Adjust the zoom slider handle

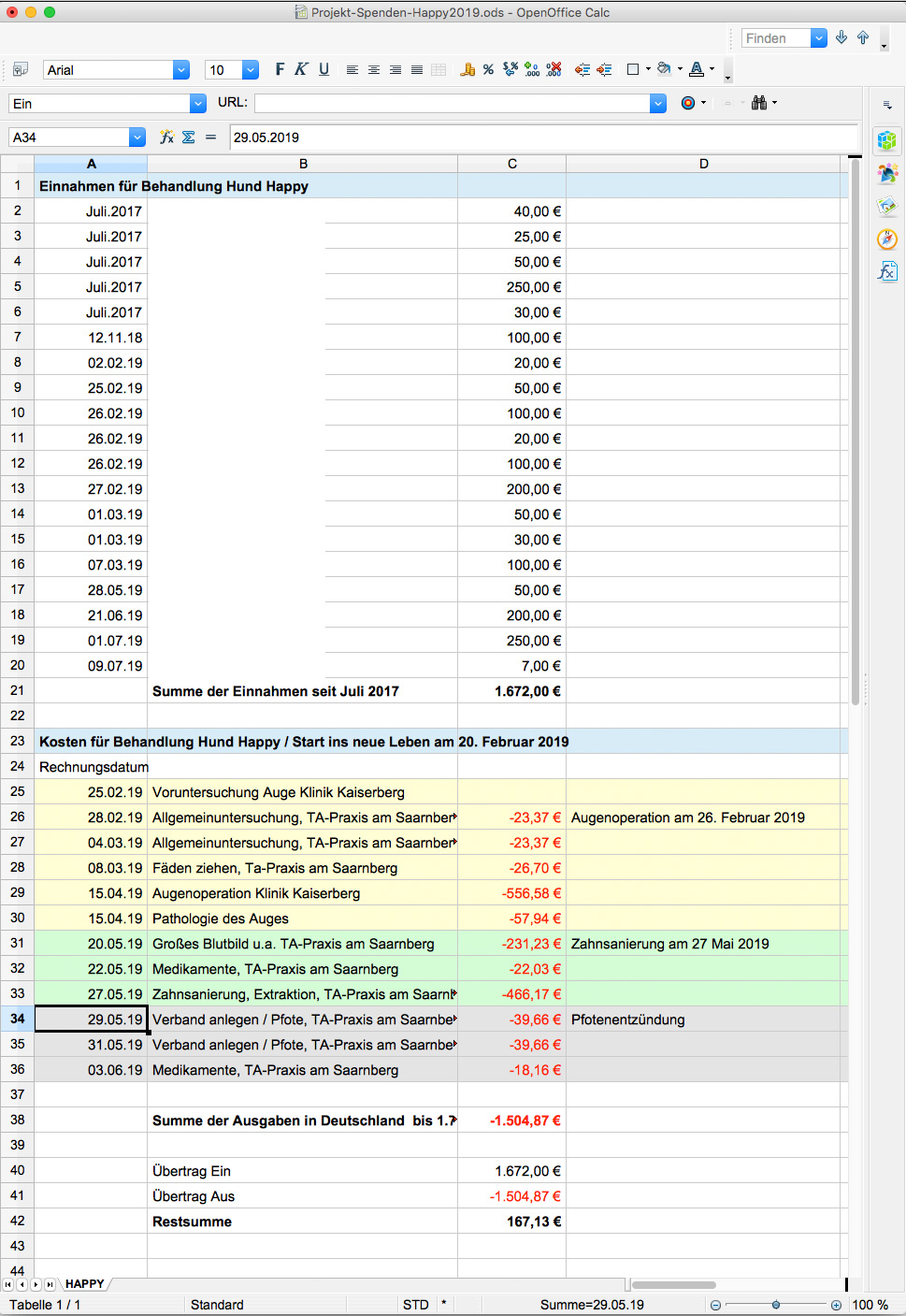[776, 1305]
